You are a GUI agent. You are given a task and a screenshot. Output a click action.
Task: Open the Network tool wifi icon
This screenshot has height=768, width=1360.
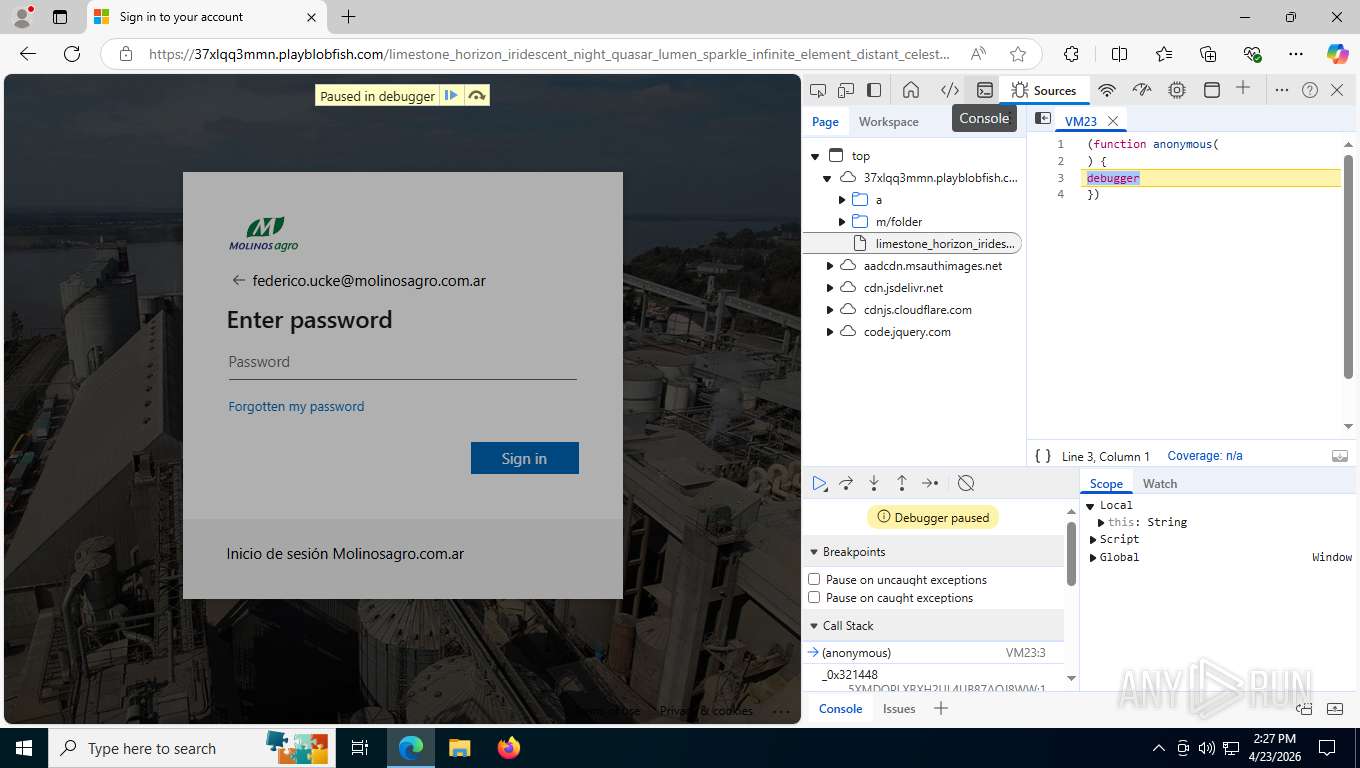point(1106,90)
